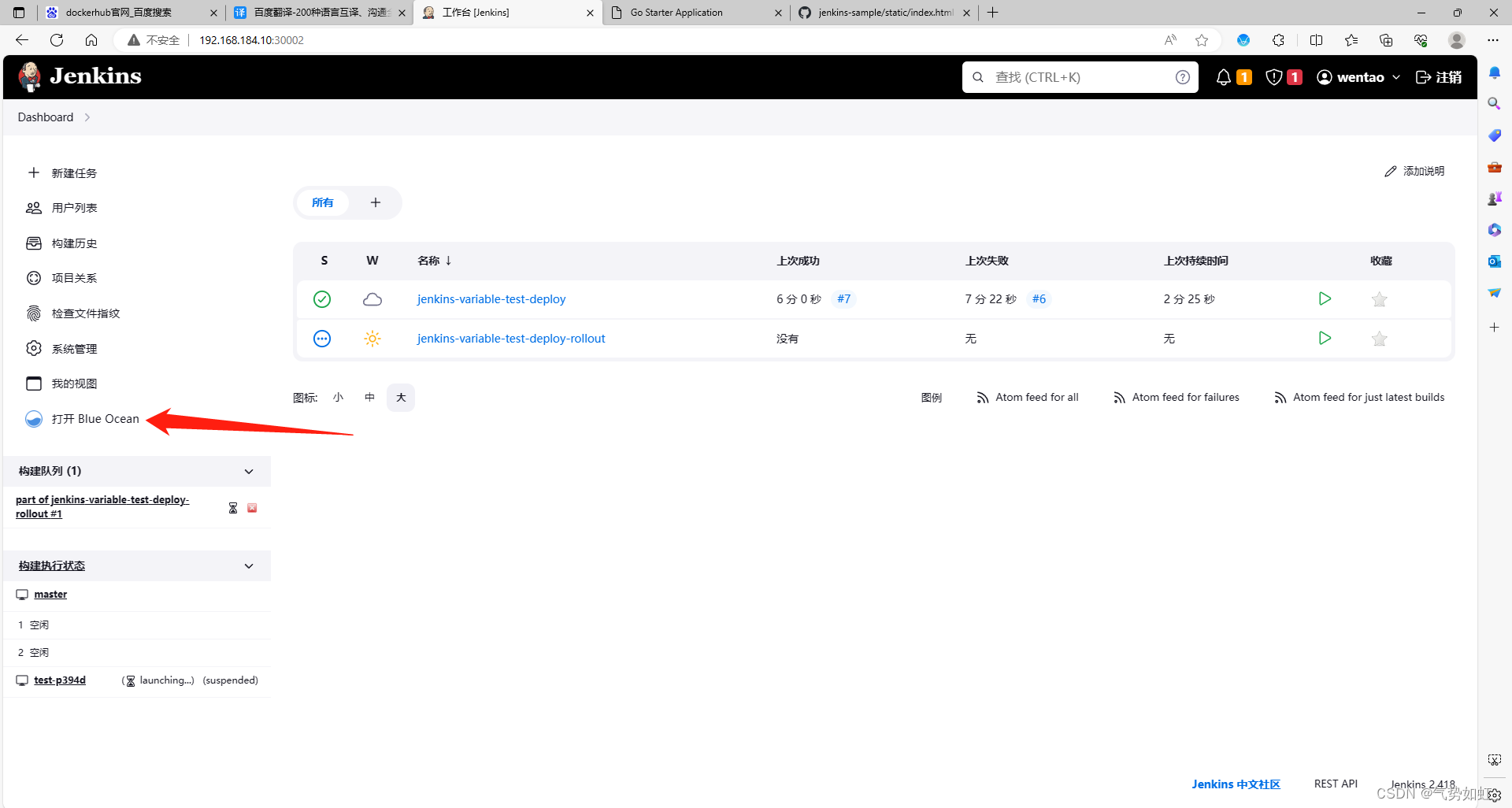The height and width of the screenshot is (808, 1512).
Task: Open 构建历史 sidebar icon
Action: 34,243
